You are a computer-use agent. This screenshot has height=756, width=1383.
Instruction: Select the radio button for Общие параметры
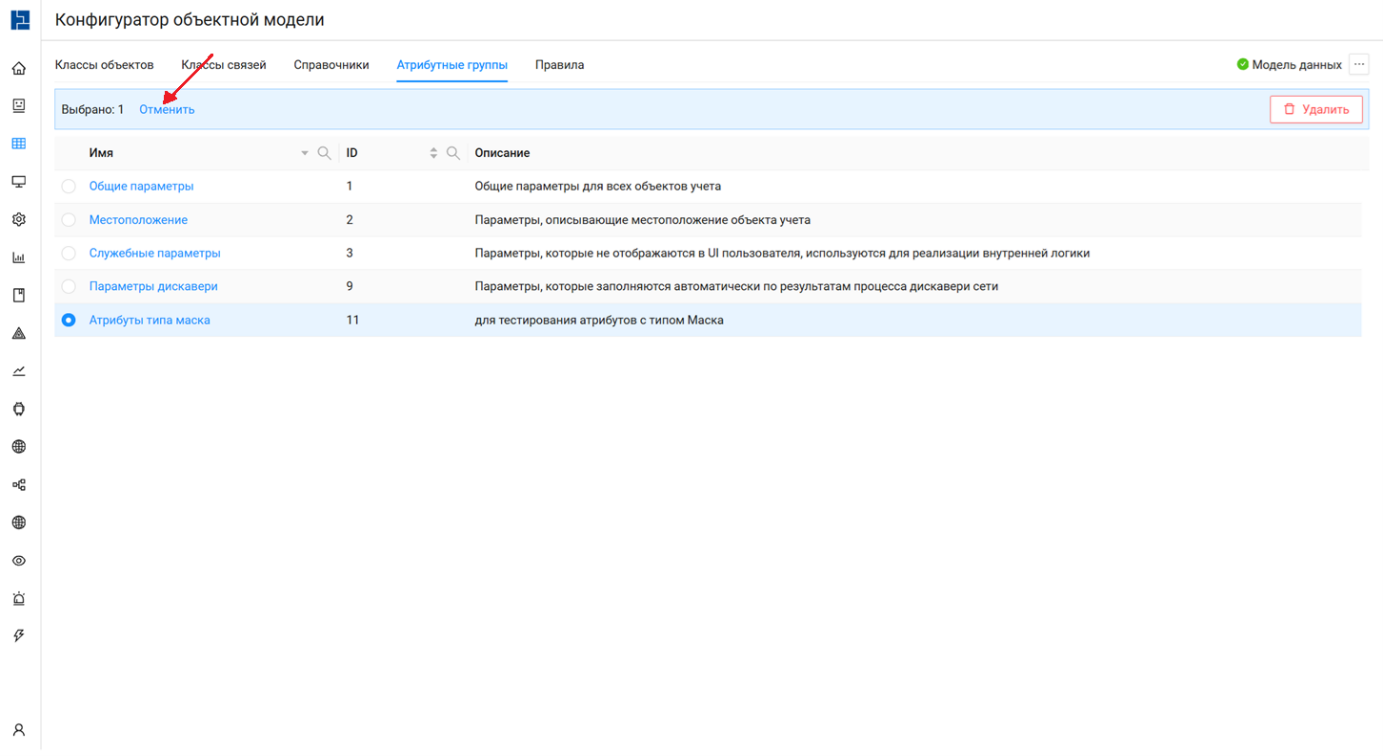pos(68,187)
